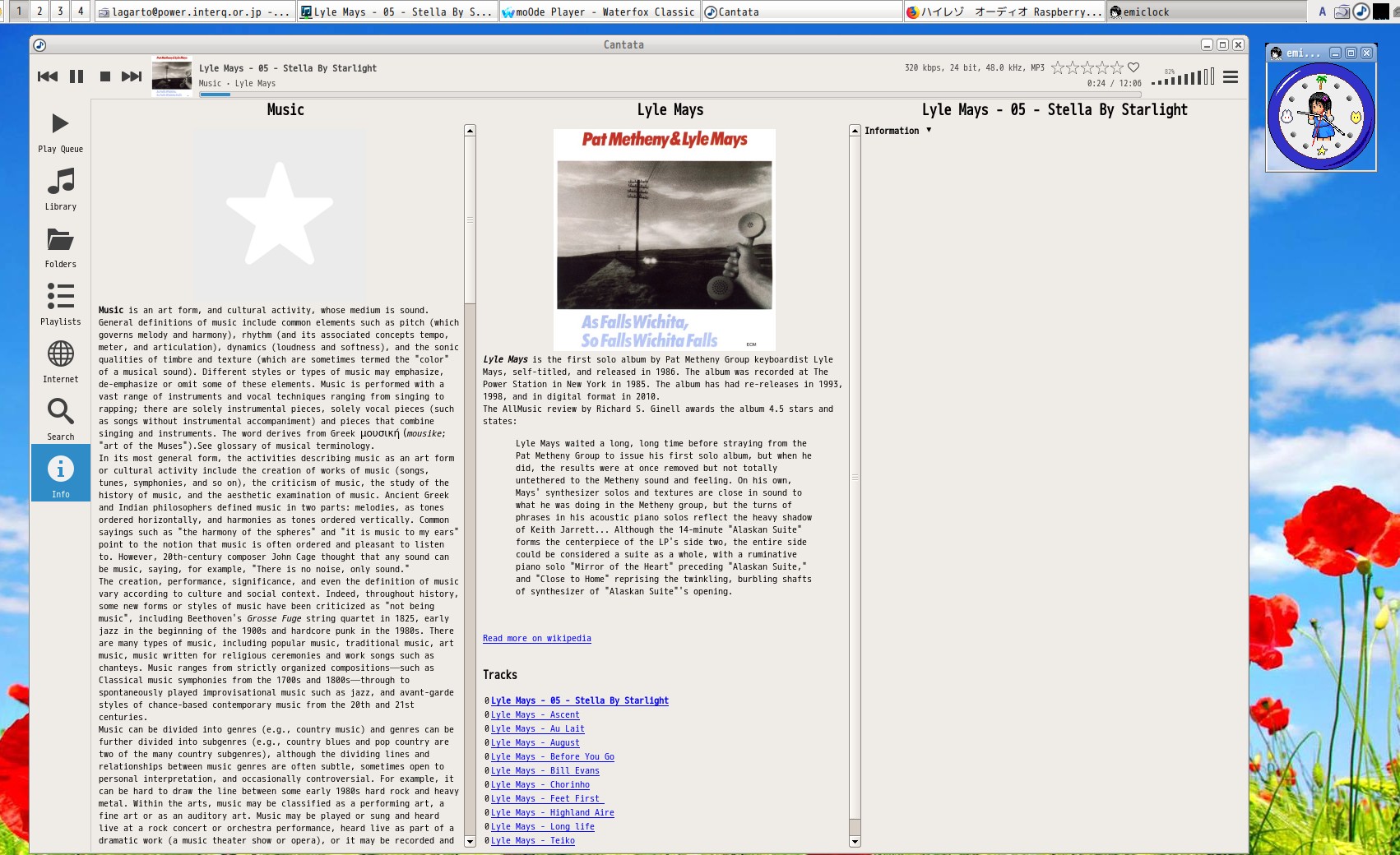Screen dimensions: 1400x855
Task: Switch to the moOde Player Waterfox window
Action: click(600, 12)
